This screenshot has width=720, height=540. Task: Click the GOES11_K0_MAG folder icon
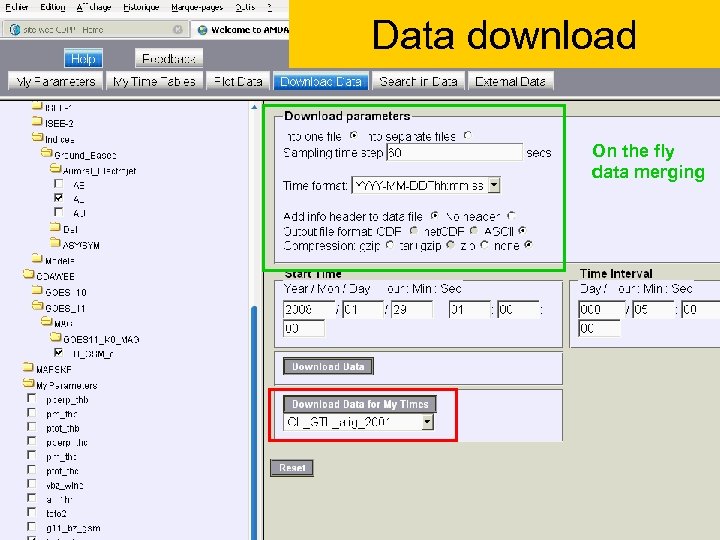(56, 338)
